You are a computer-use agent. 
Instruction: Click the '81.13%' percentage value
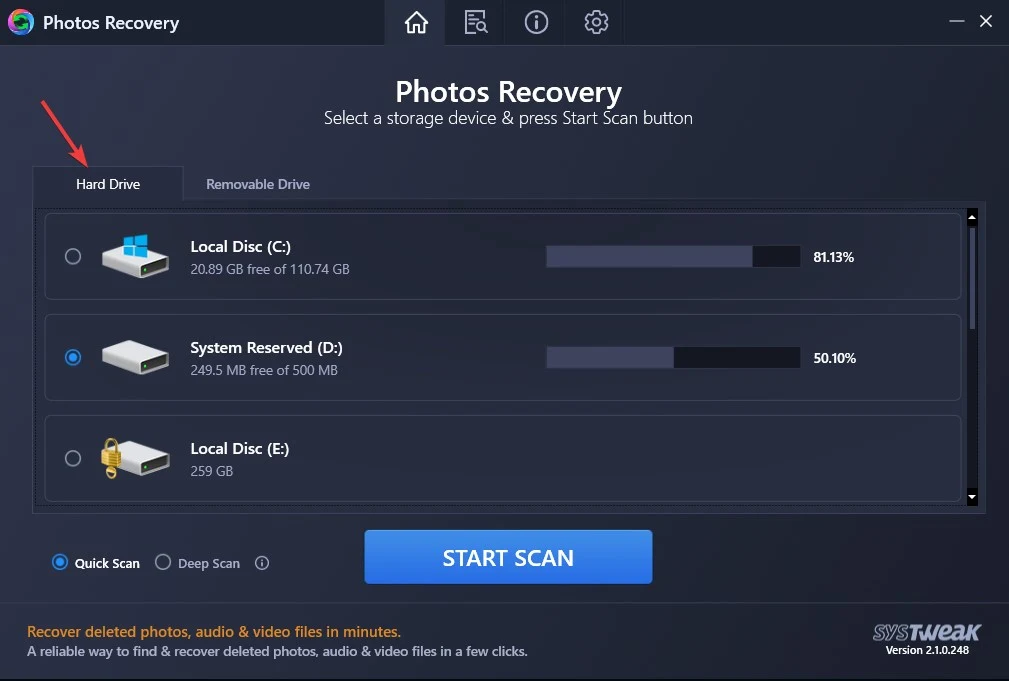click(x=833, y=257)
